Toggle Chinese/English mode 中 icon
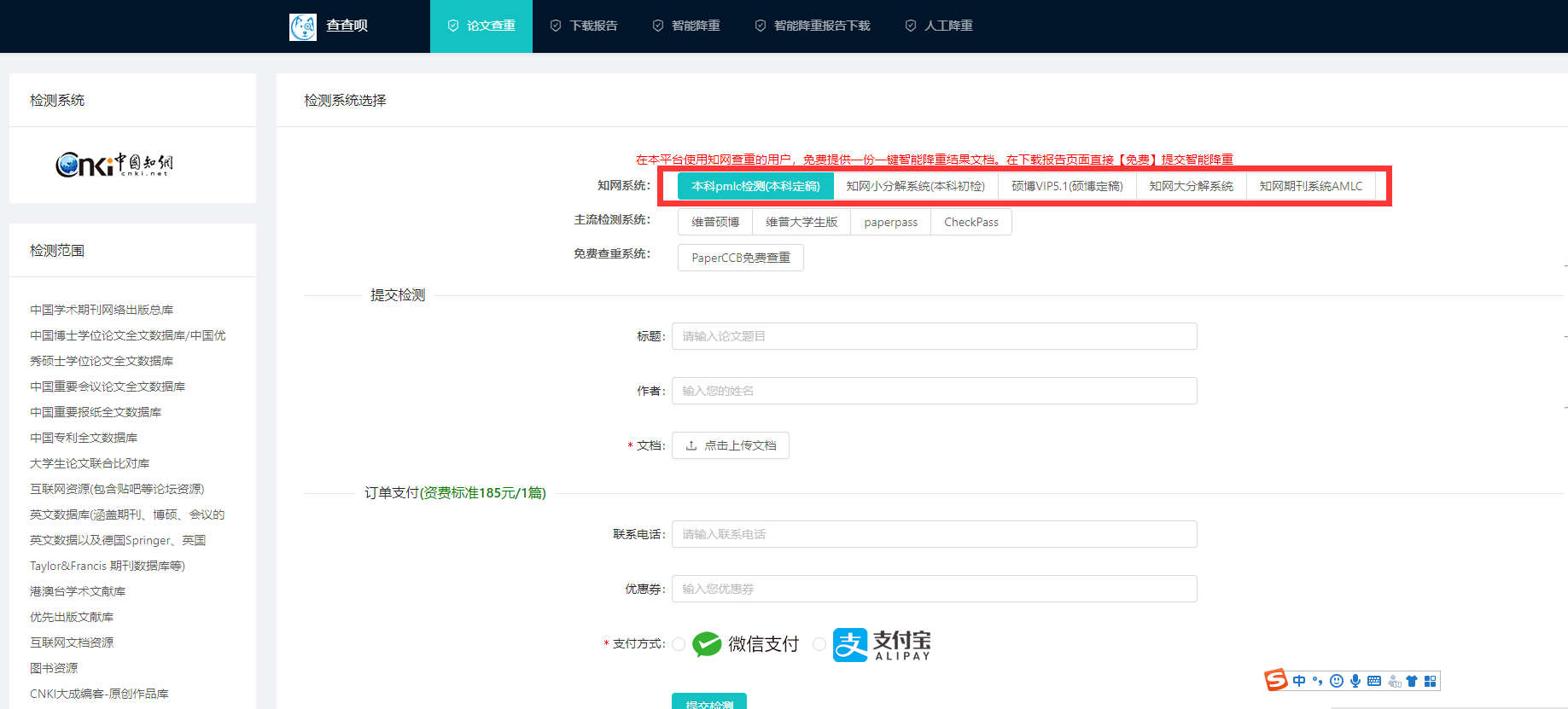Image resolution: width=1568 pixels, height=709 pixels. coord(1299,681)
